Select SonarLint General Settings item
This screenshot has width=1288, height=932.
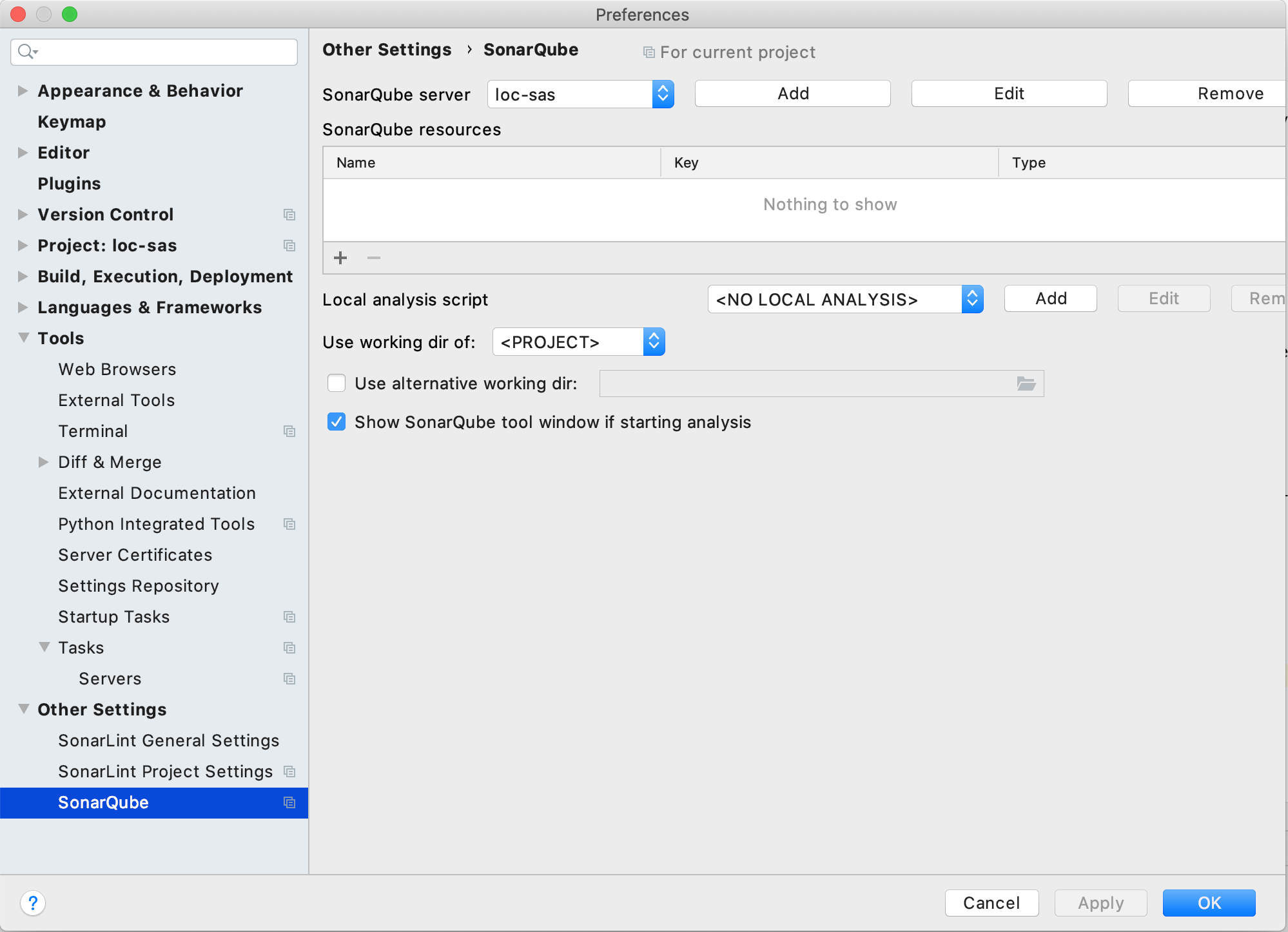pyautogui.click(x=168, y=741)
